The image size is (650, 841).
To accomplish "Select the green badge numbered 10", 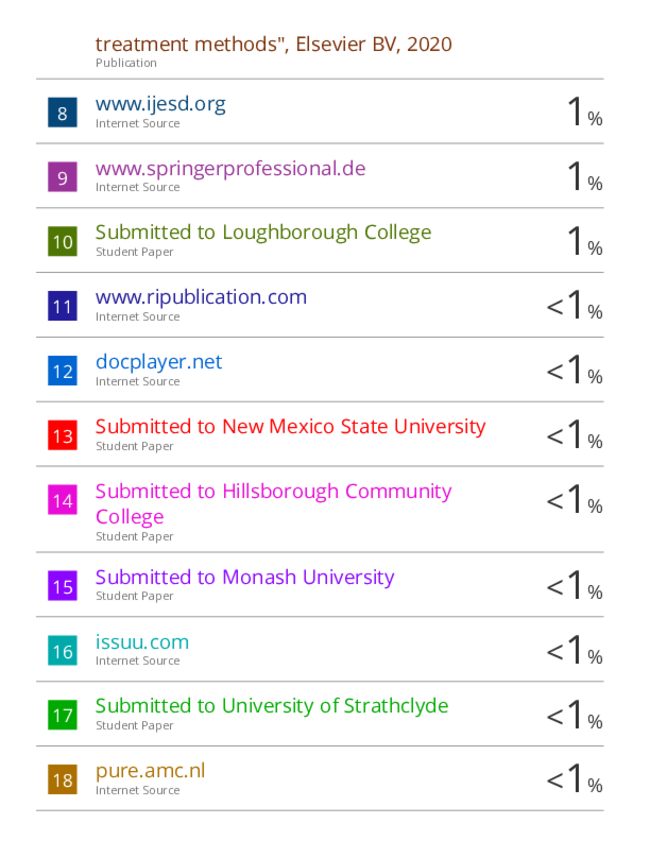I will point(62,241).
